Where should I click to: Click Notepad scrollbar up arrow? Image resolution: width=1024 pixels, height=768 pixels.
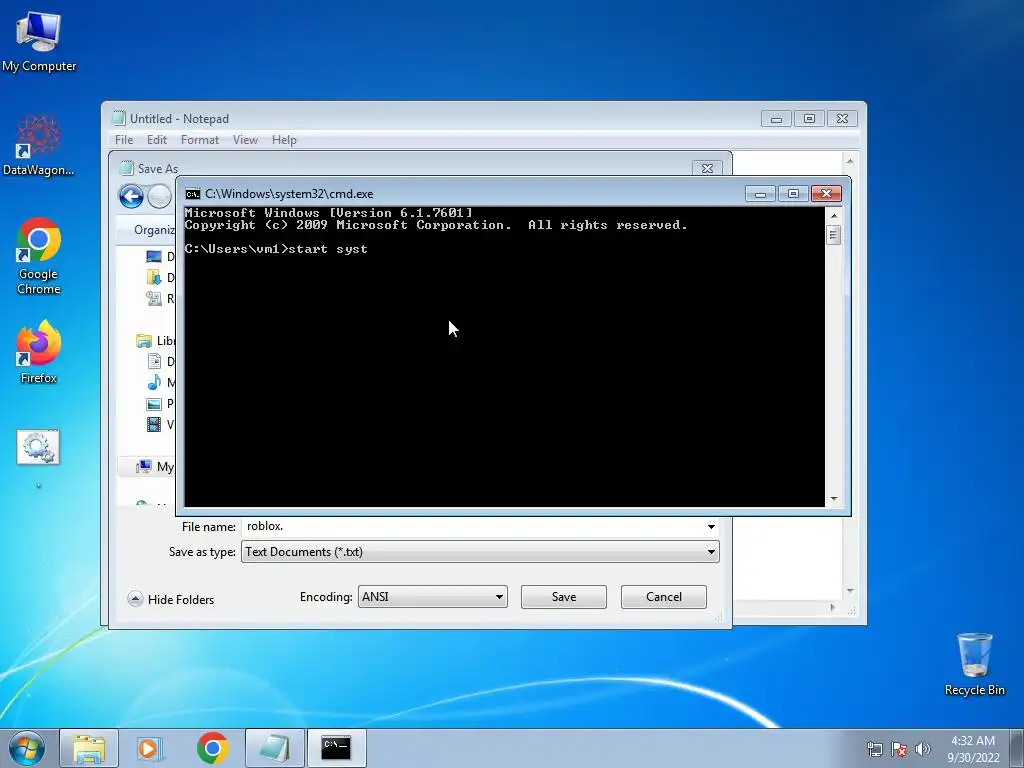pos(850,160)
